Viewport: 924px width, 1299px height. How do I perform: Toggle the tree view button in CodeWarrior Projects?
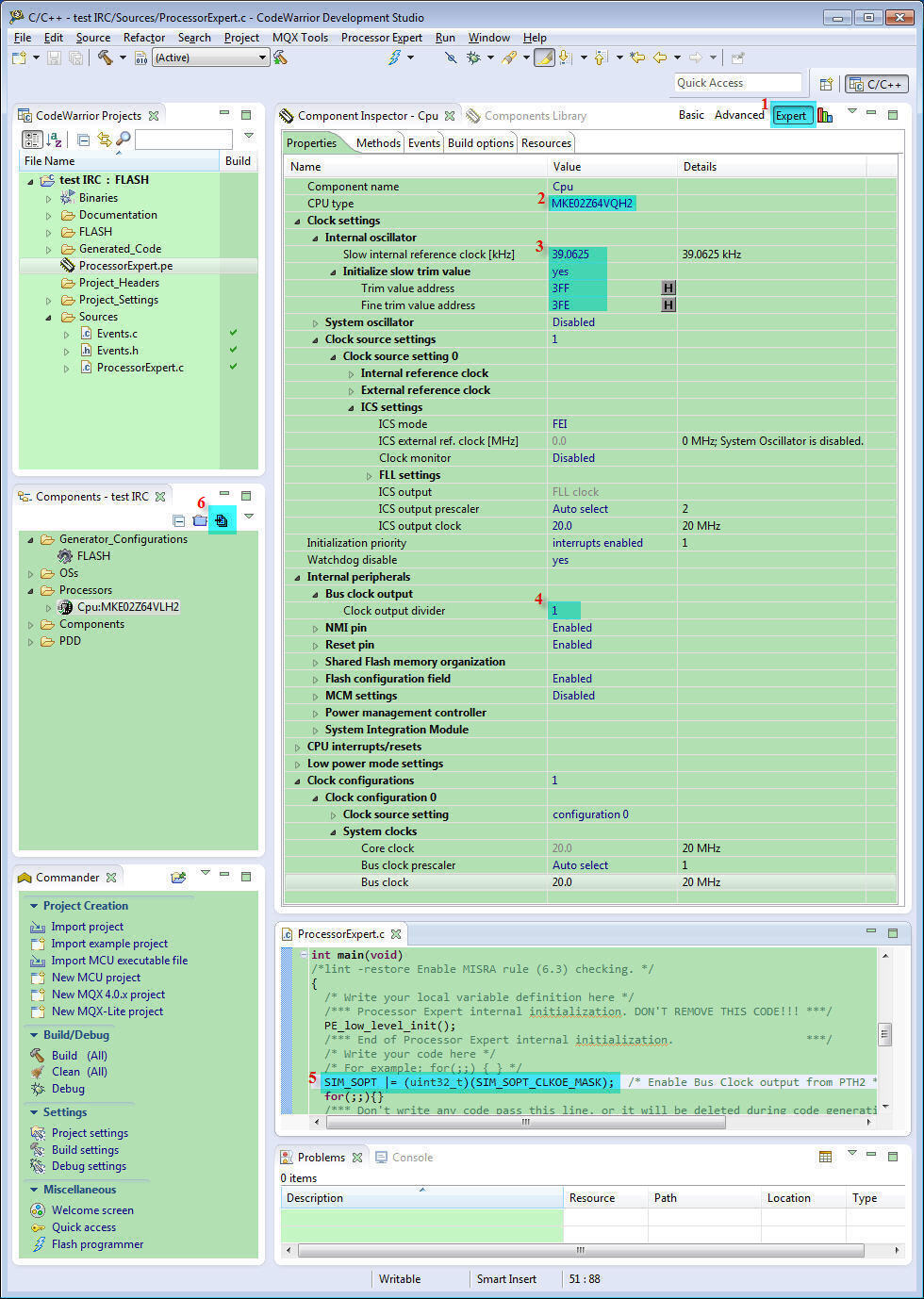pyautogui.click(x=32, y=140)
